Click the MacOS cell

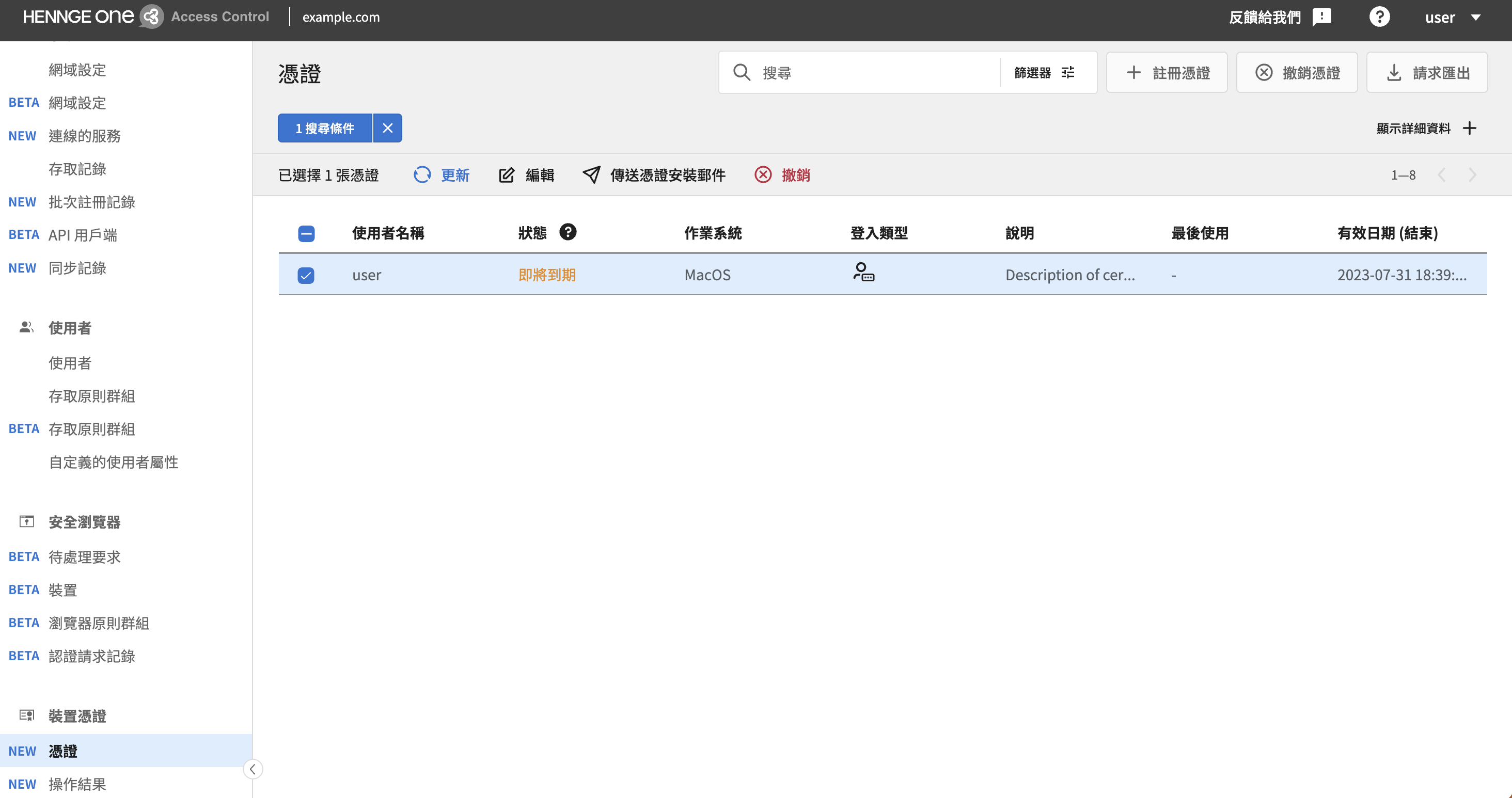(x=707, y=275)
